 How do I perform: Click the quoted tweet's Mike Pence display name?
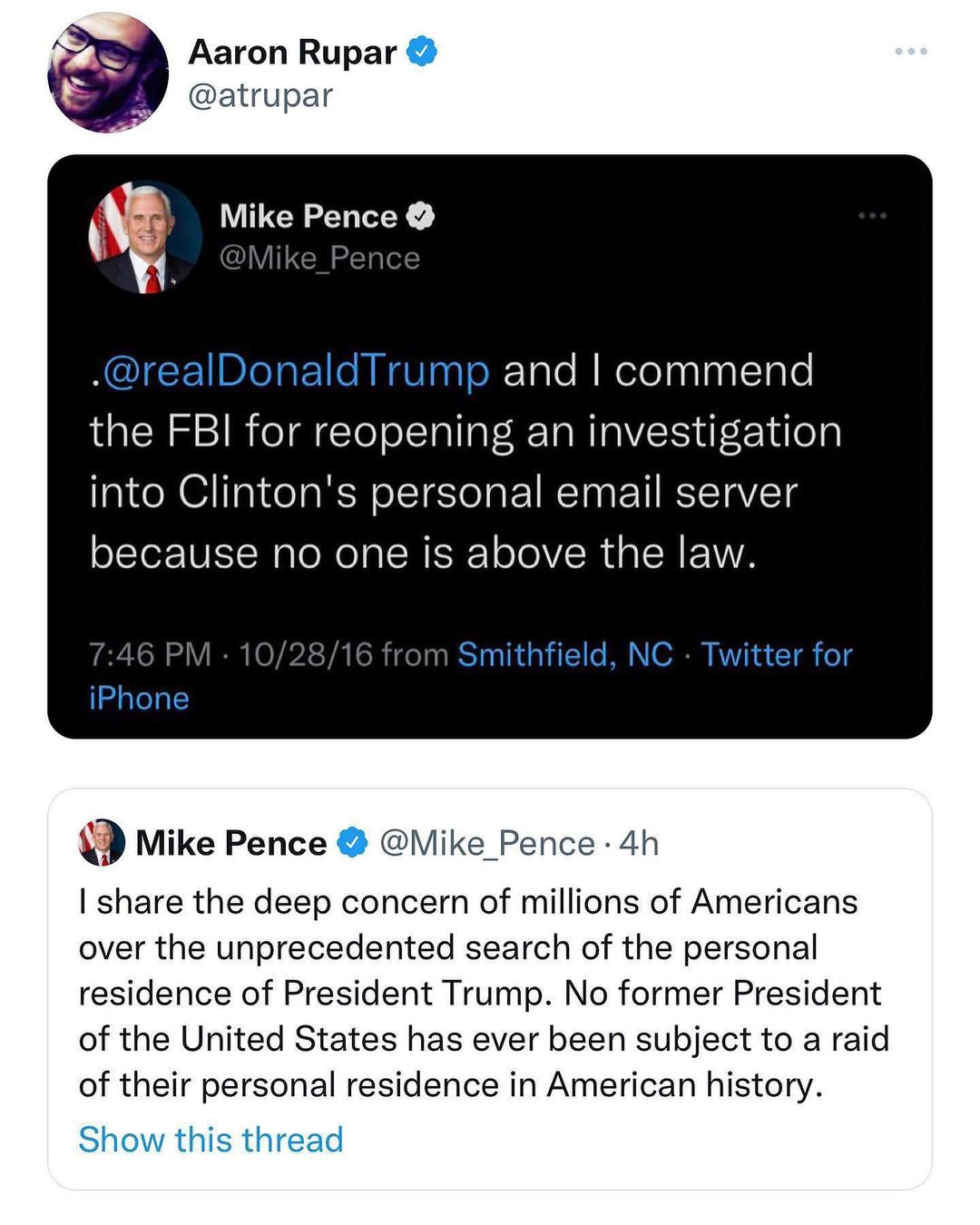coord(230,843)
